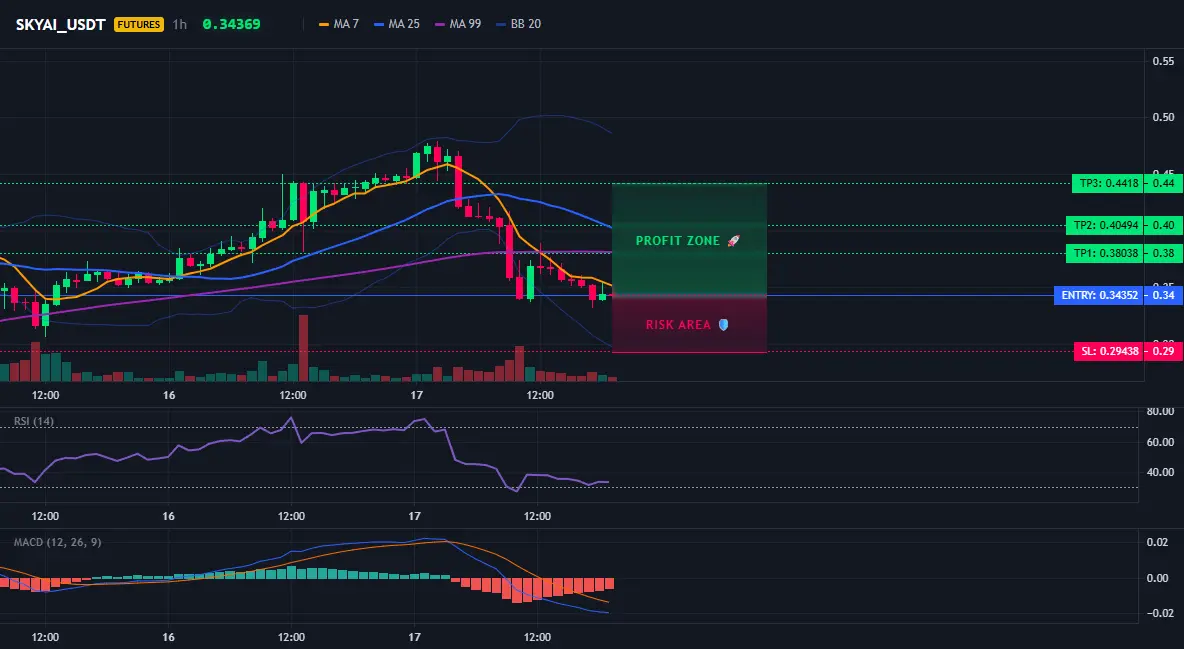This screenshot has width=1184, height=649.
Task: Click the 0.34 axis tag beside ENTRY
Action: pos(1163,295)
